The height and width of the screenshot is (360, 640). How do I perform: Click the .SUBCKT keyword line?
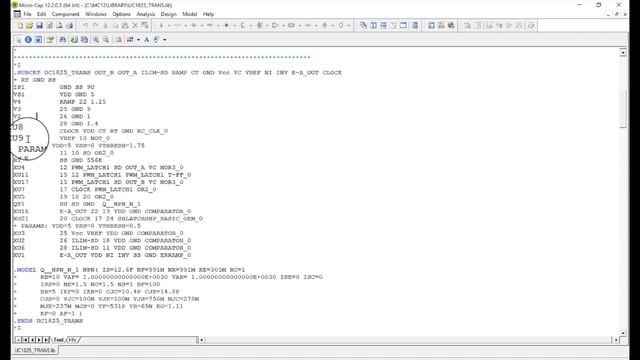pyautogui.click(x=178, y=73)
